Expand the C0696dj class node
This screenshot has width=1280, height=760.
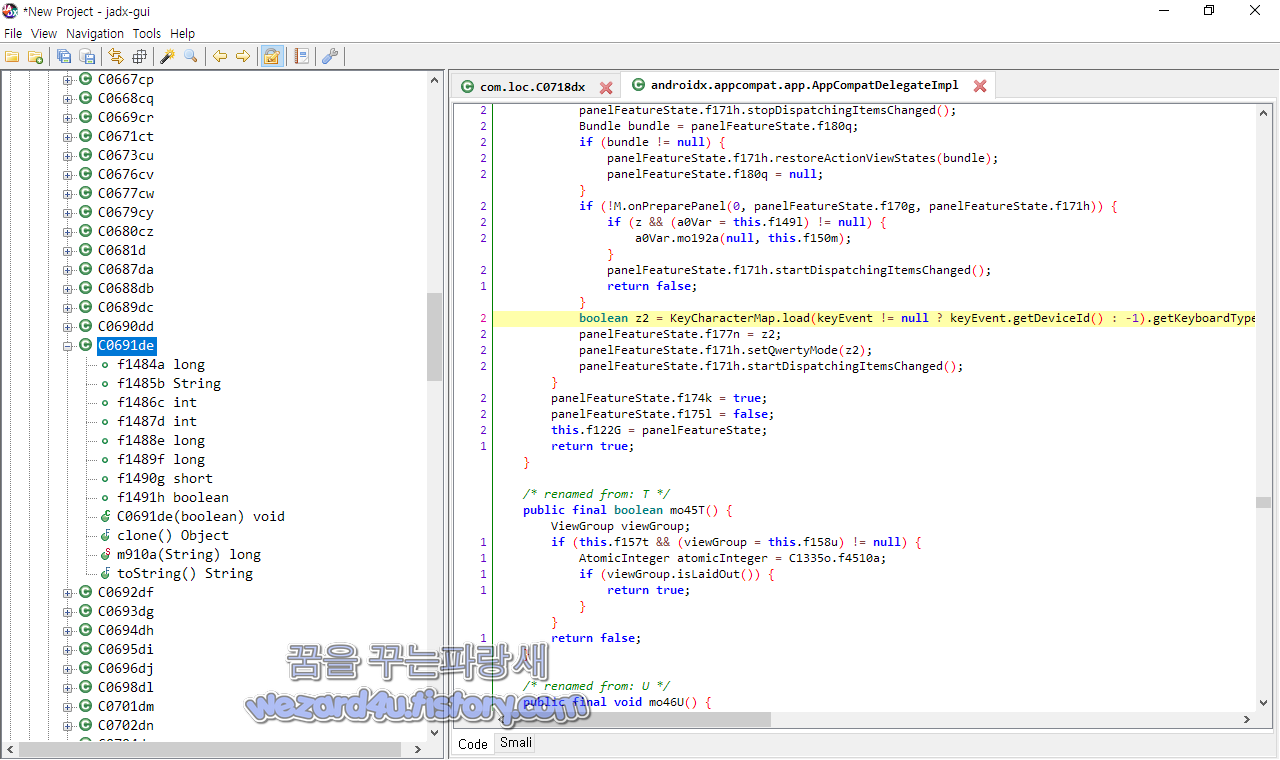click(x=68, y=669)
